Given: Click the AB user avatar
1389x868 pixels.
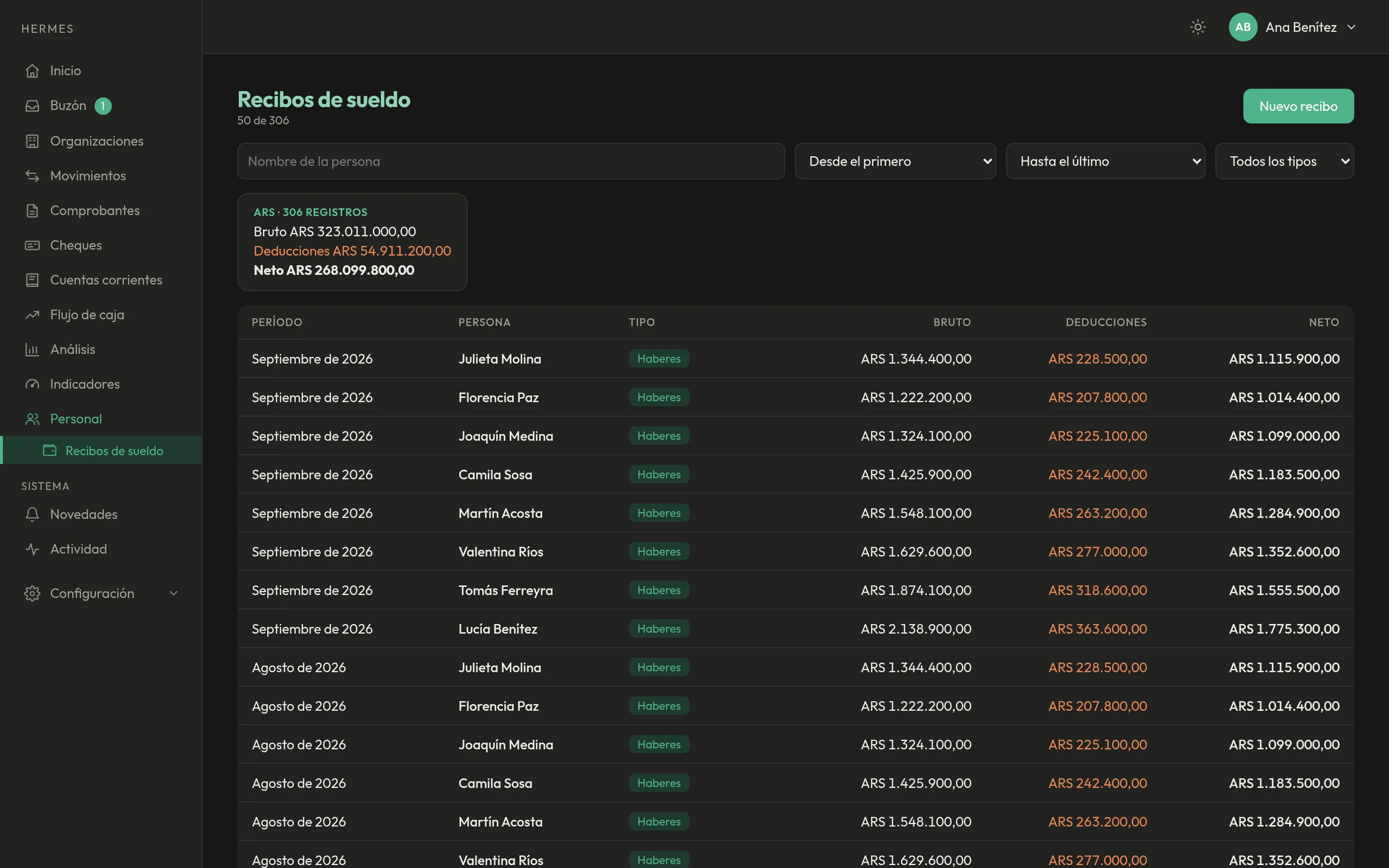Looking at the screenshot, I should point(1243,27).
